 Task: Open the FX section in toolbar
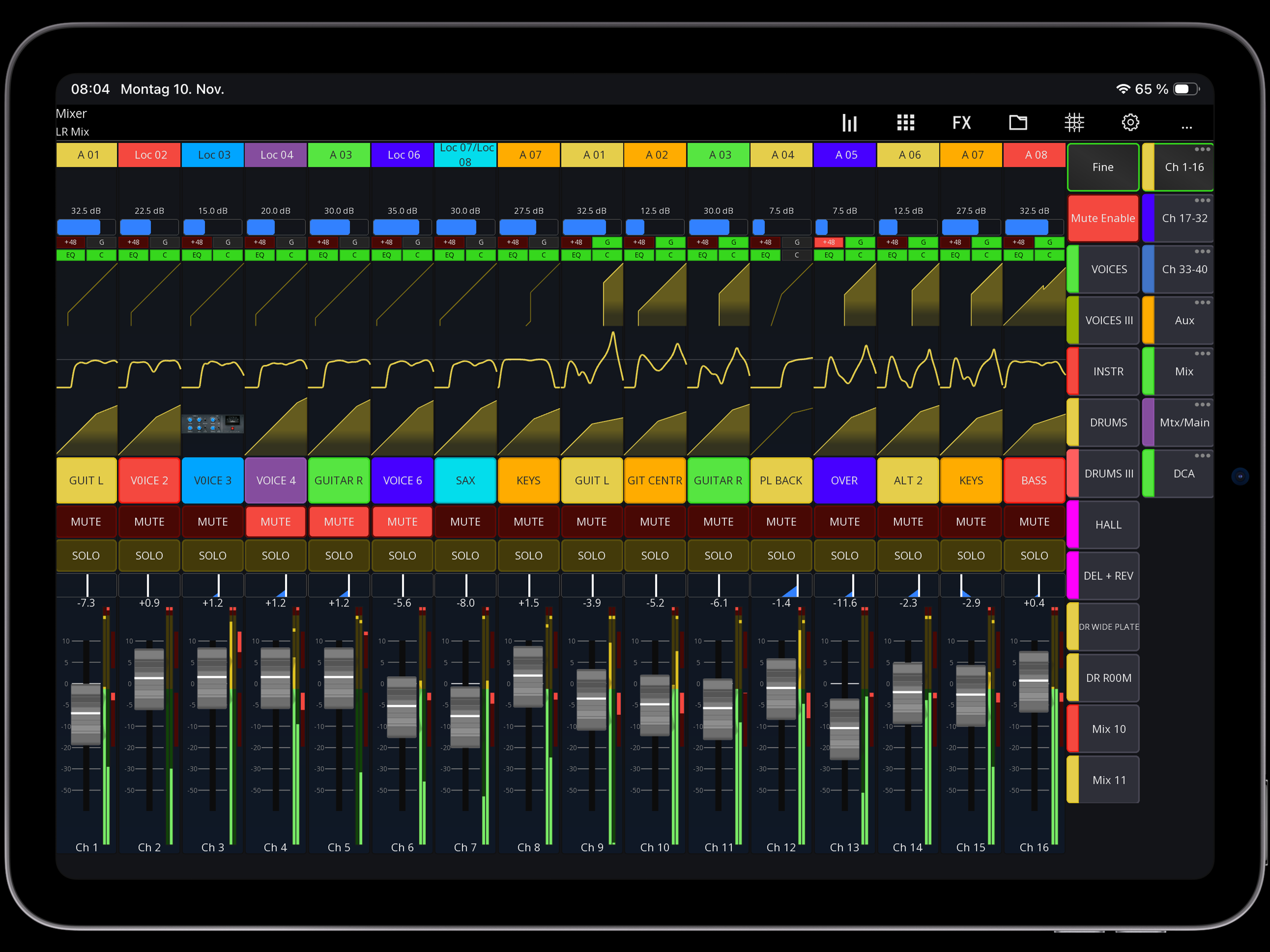tap(962, 123)
